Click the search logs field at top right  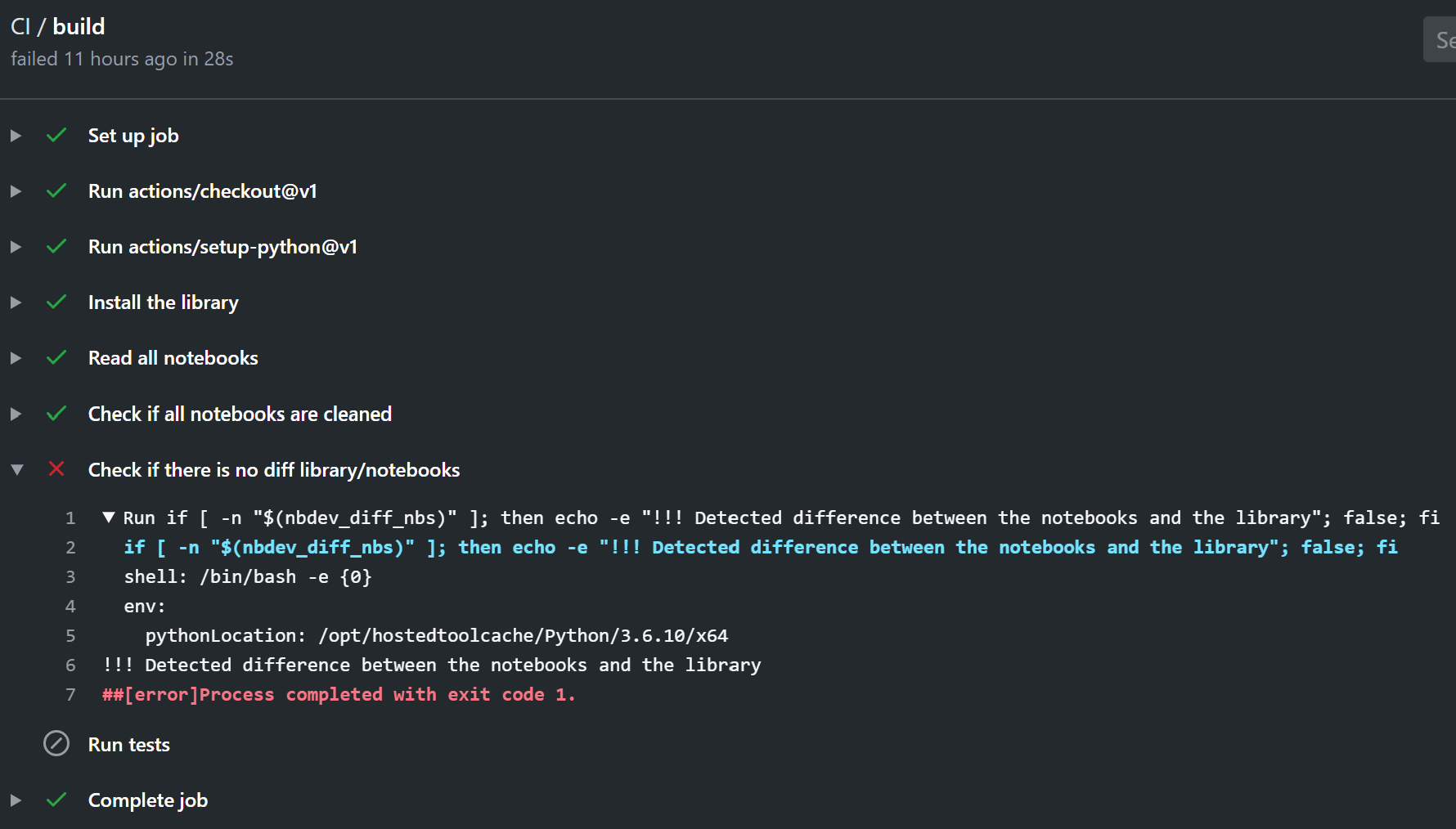1441,40
